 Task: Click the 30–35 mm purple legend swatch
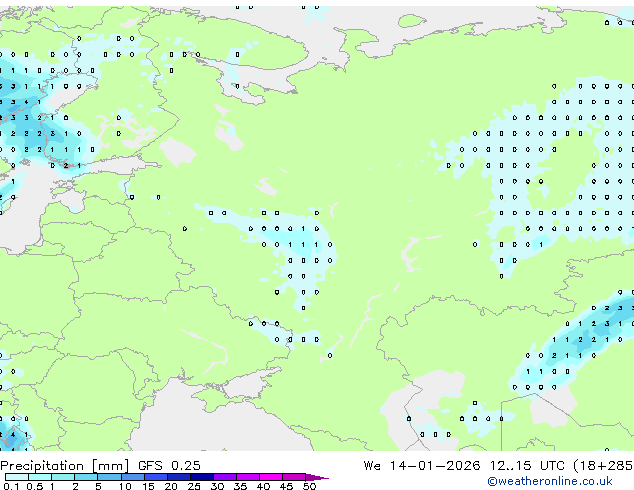click(x=224, y=477)
